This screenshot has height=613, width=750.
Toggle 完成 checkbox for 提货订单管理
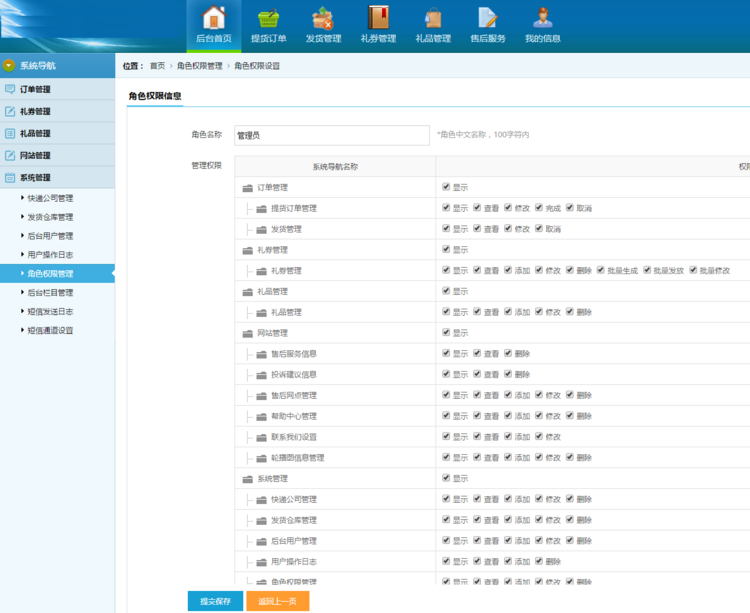[539, 208]
